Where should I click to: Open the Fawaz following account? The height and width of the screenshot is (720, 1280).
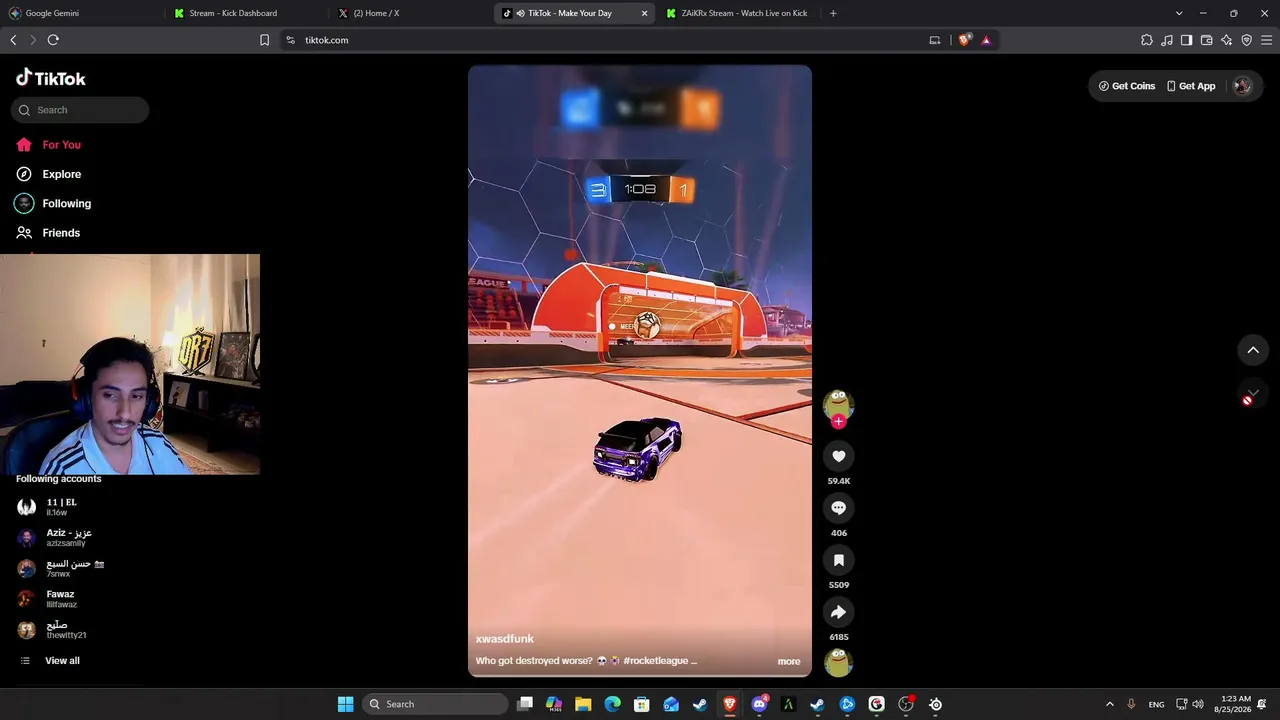click(48, 599)
